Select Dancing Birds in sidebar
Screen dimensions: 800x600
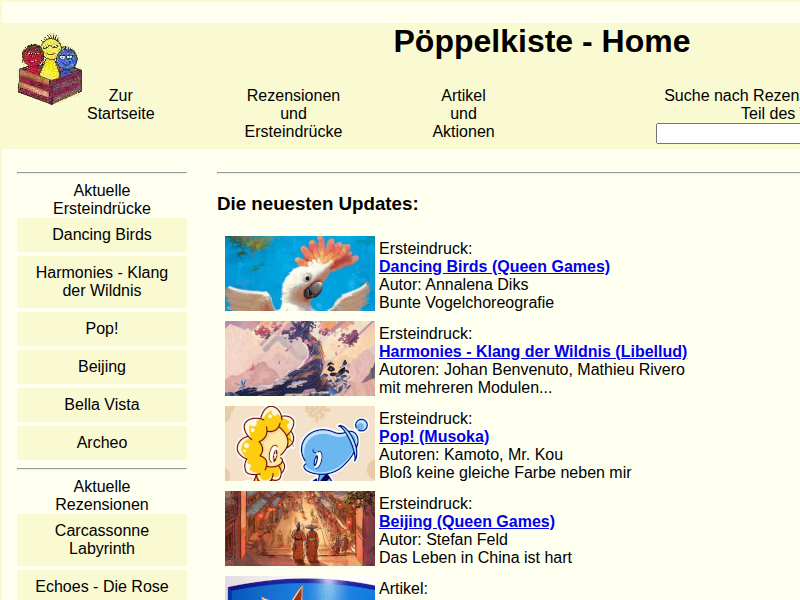pos(102,235)
